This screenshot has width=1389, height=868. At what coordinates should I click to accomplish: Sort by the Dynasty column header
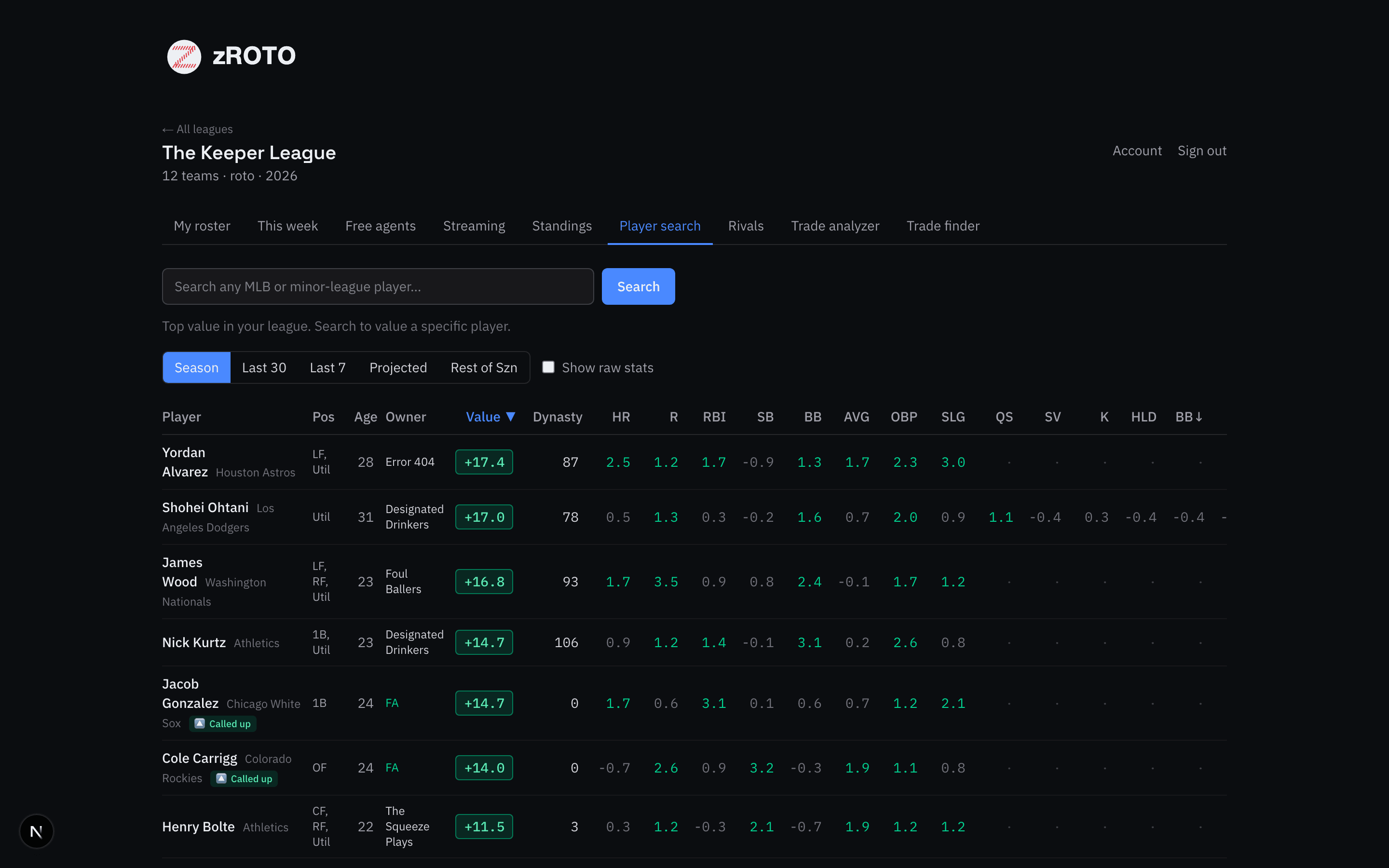[558, 417]
